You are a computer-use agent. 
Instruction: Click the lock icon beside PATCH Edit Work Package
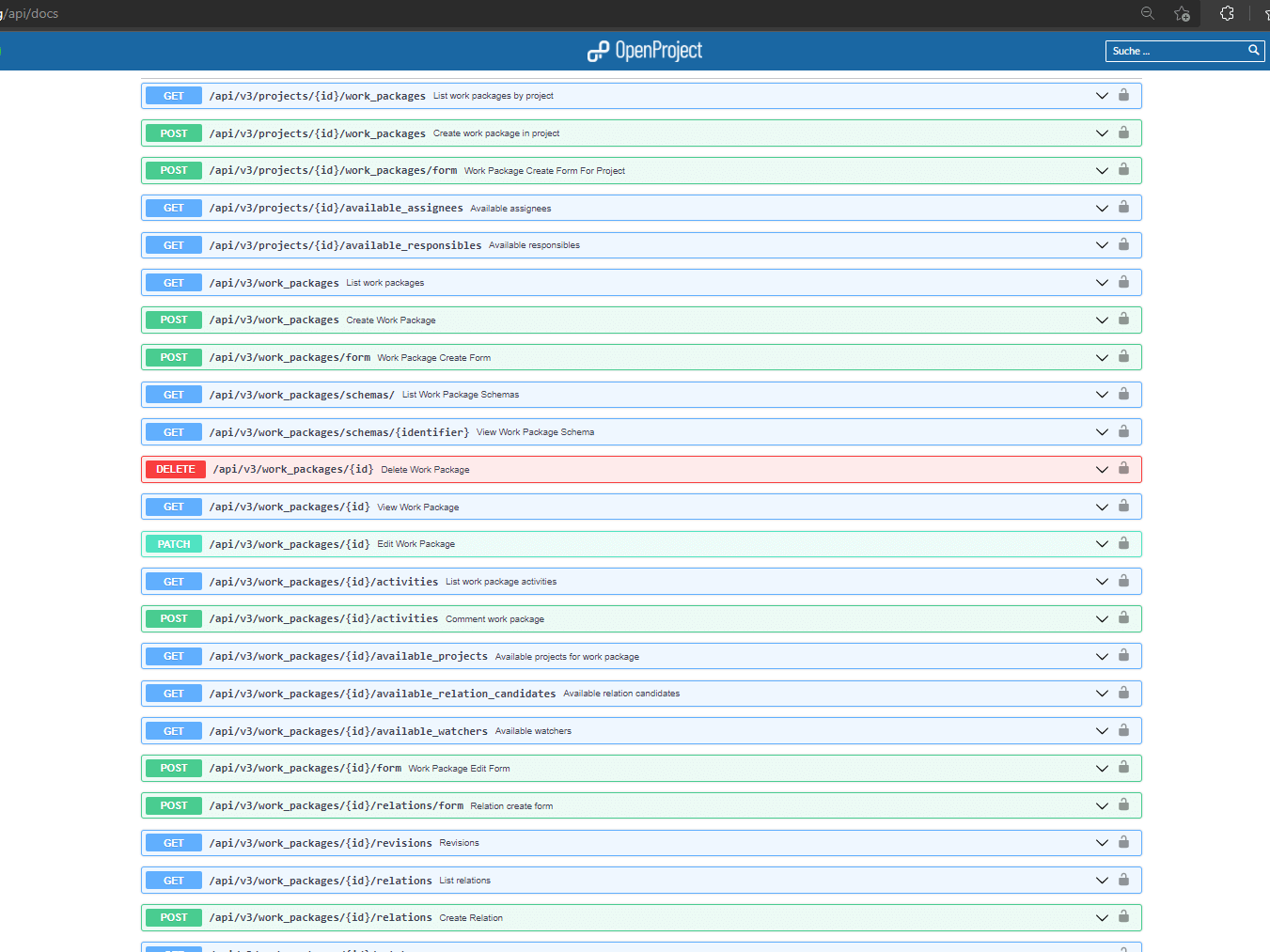[1123, 543]
